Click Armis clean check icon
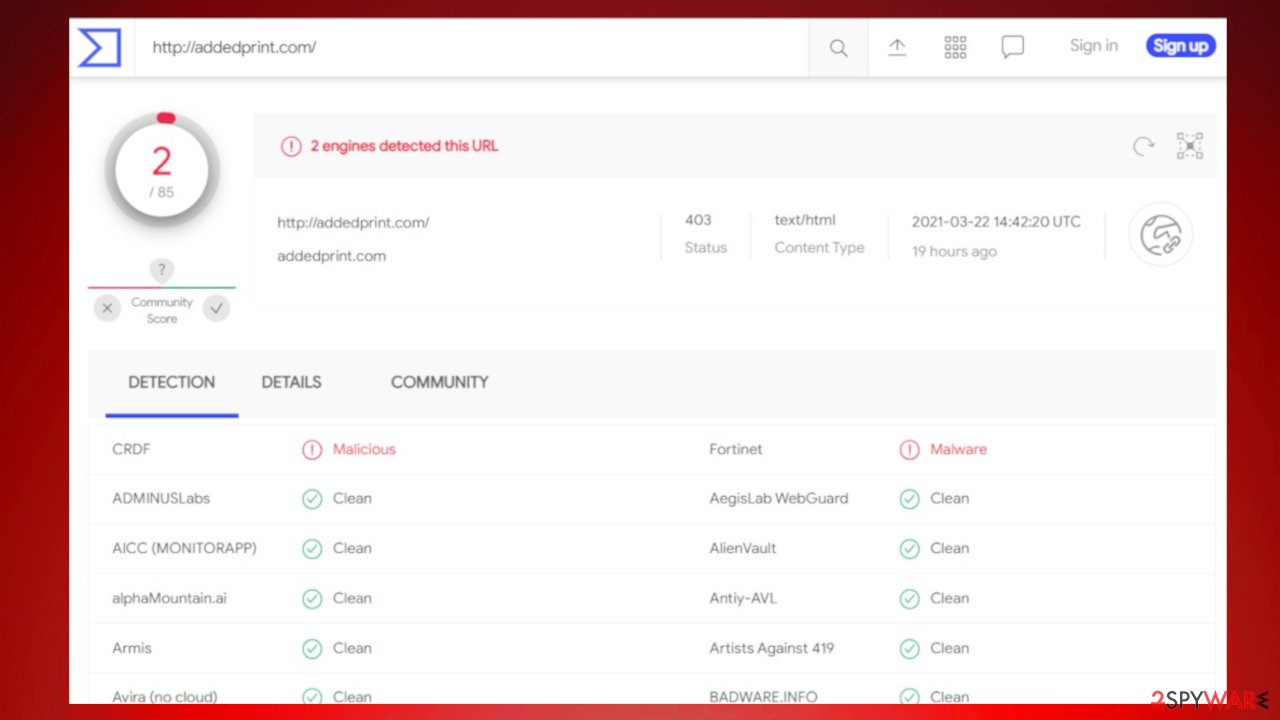The image size is (1280, 720). pyautogui.click(x=312, y=648)
